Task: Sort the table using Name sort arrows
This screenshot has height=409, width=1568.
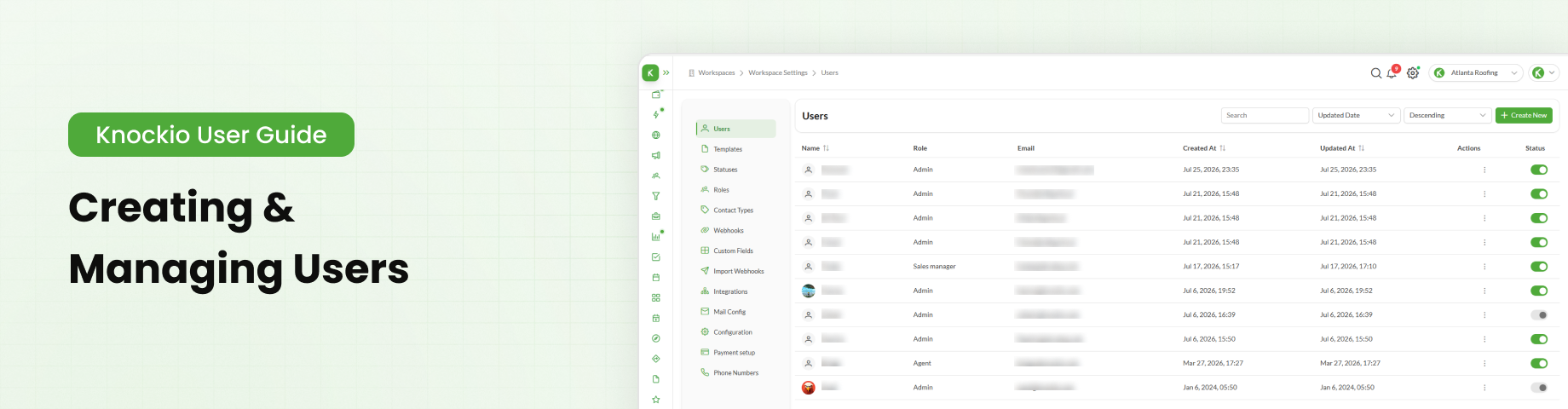Action: (826, 148)
